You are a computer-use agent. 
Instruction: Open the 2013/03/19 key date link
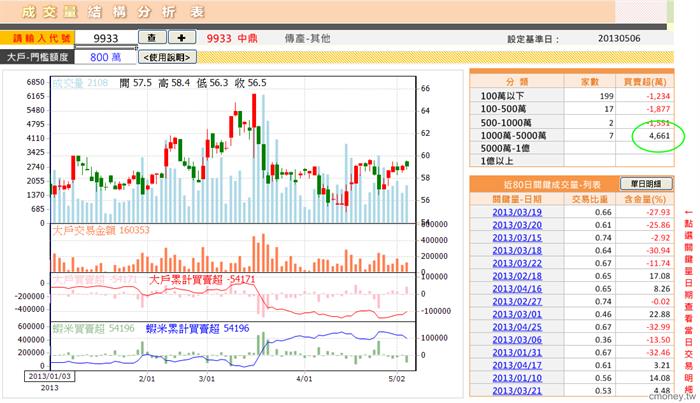click(x=518, y=212)
